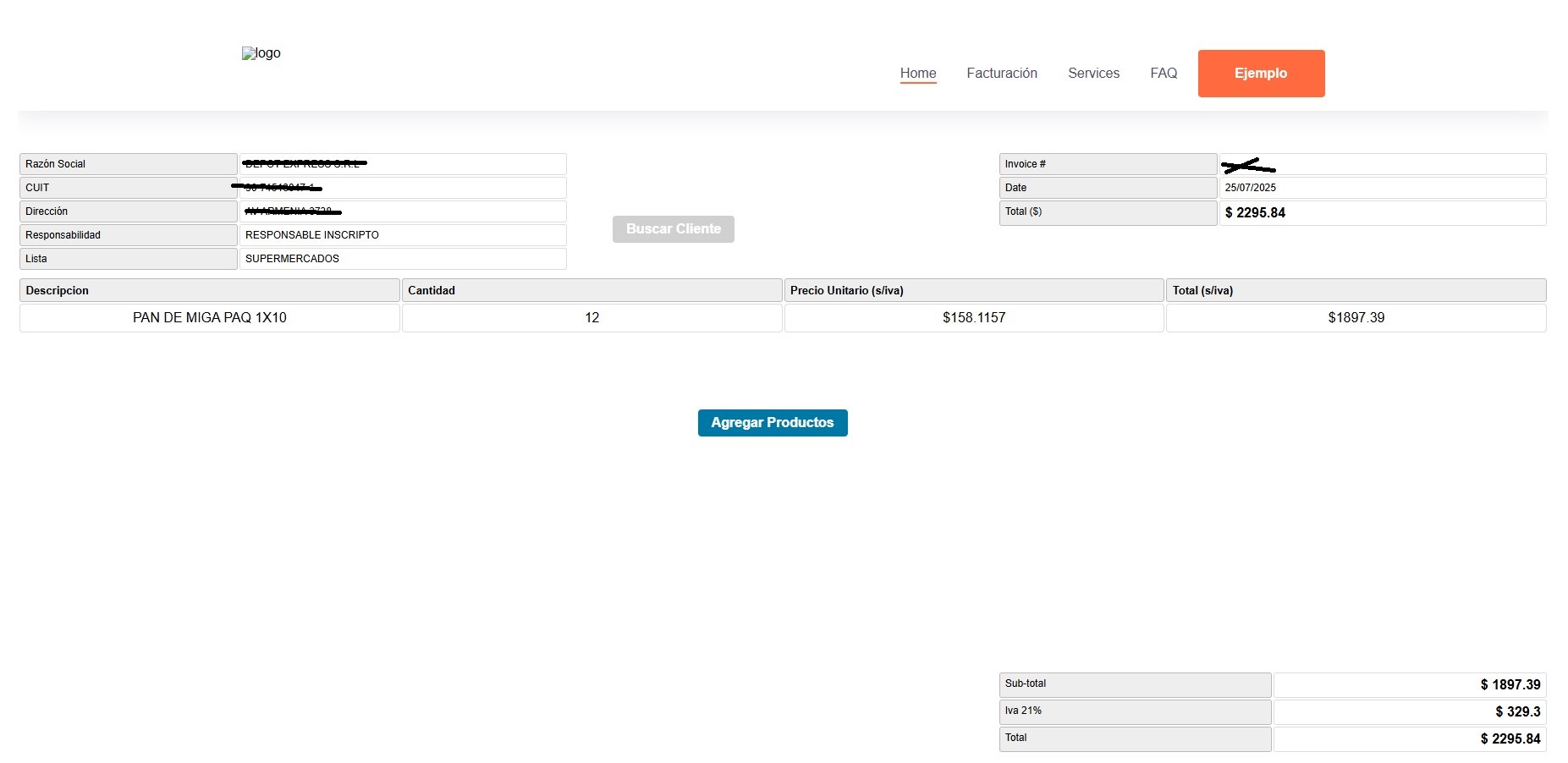Click the Iva 21% label
Screen dimensions: 1568x763
pos(1136,712)
